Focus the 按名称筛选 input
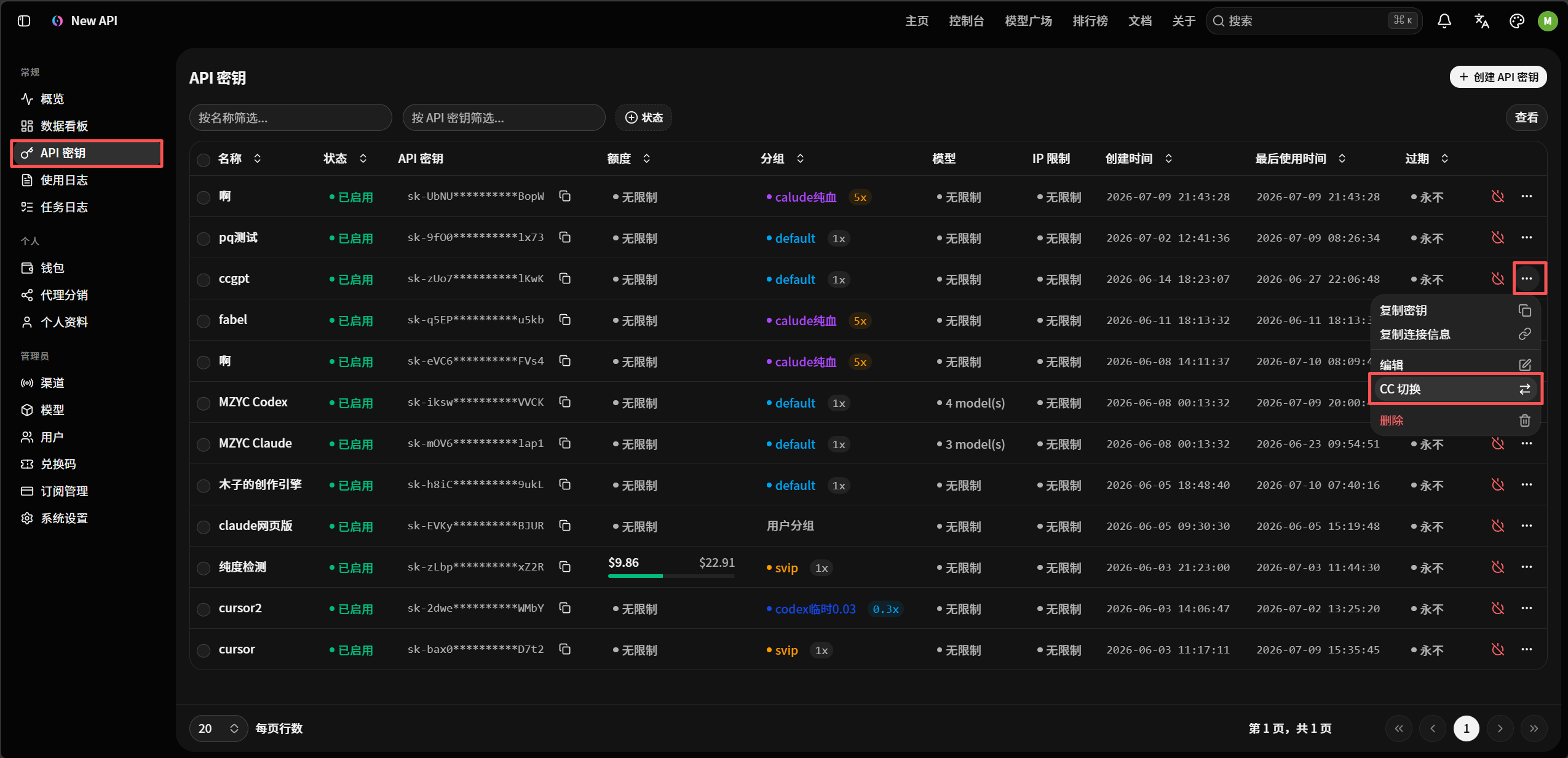 291,117
